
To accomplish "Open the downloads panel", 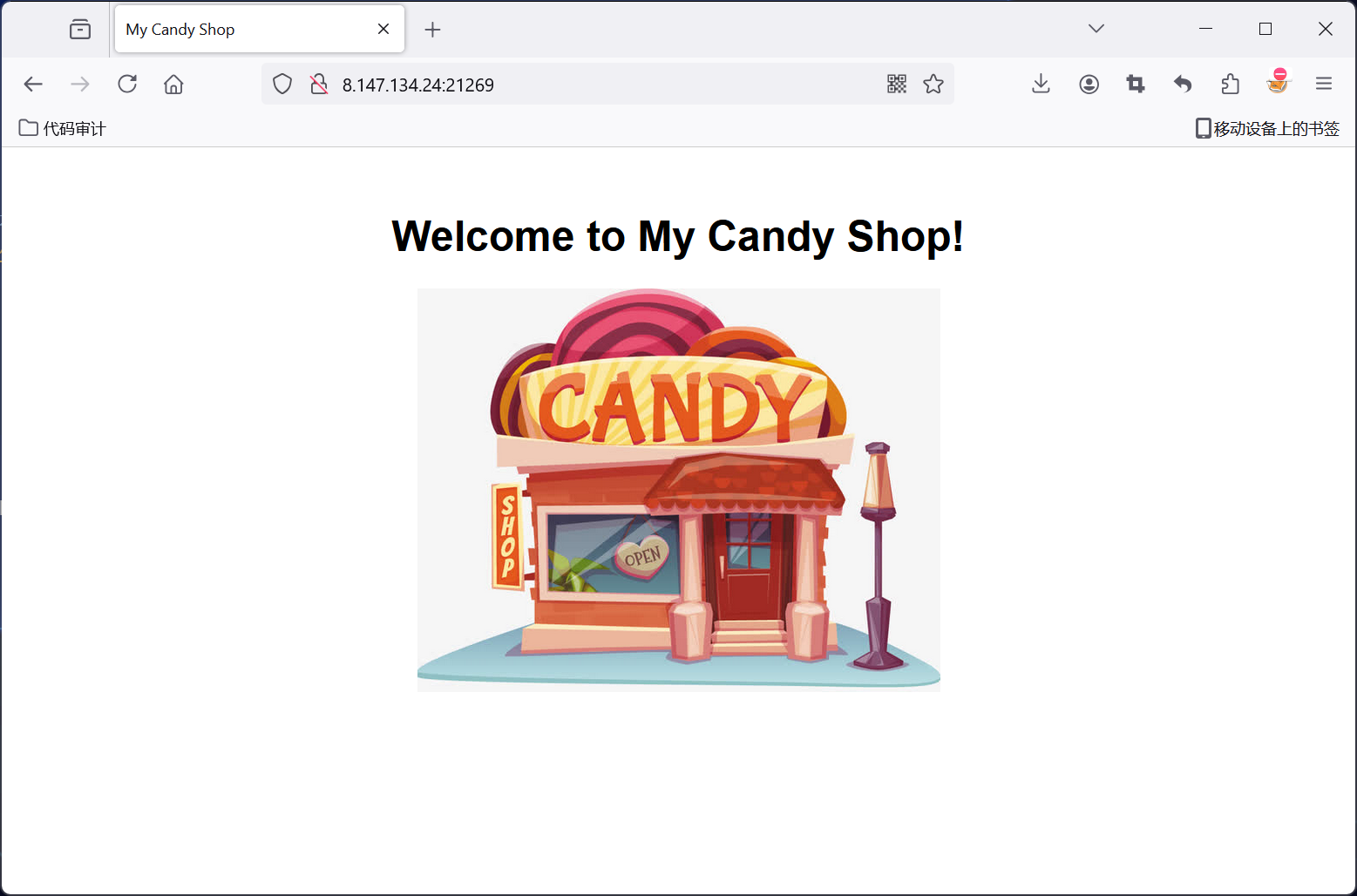I will (x=1041, y=84).
